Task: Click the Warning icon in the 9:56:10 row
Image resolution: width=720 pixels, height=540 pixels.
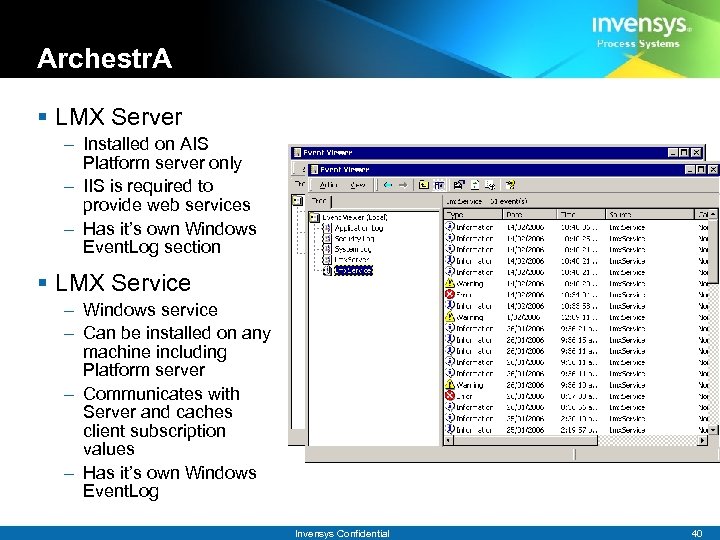Action: point(450,384)
